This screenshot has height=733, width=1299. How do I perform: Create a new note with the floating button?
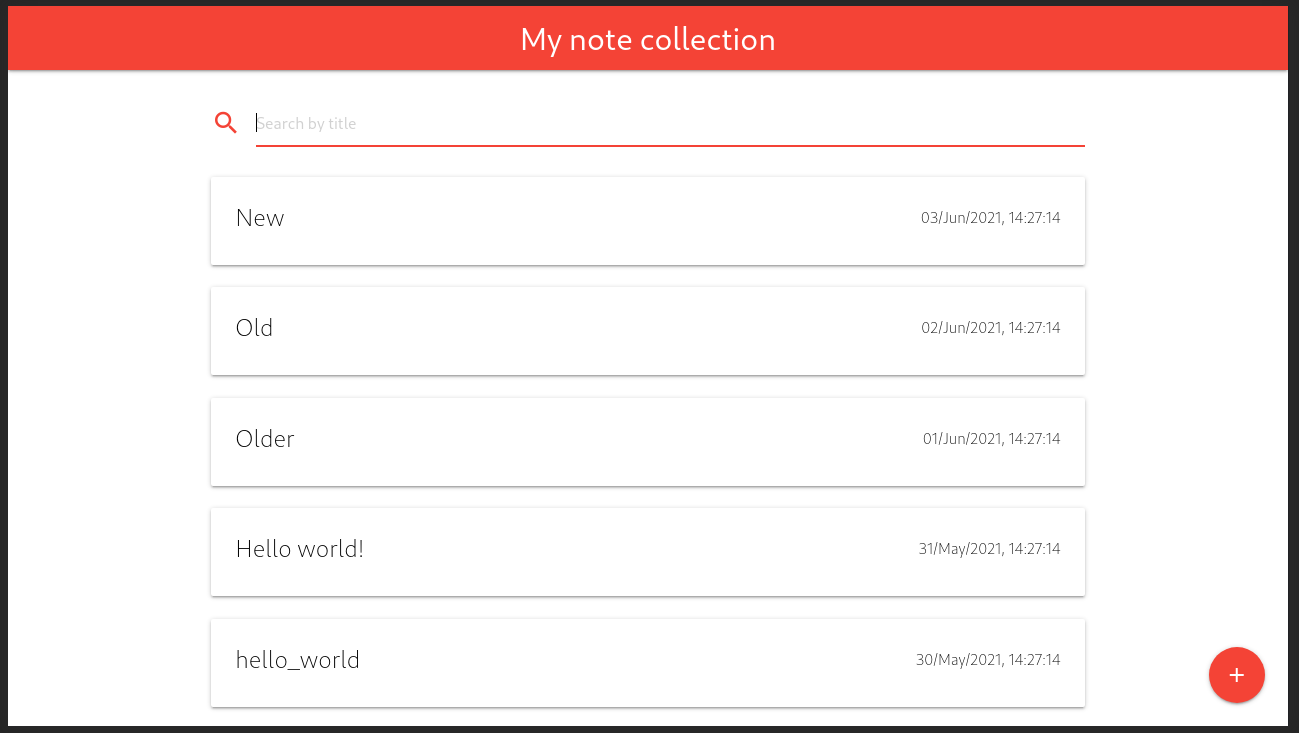point(1237,675)
